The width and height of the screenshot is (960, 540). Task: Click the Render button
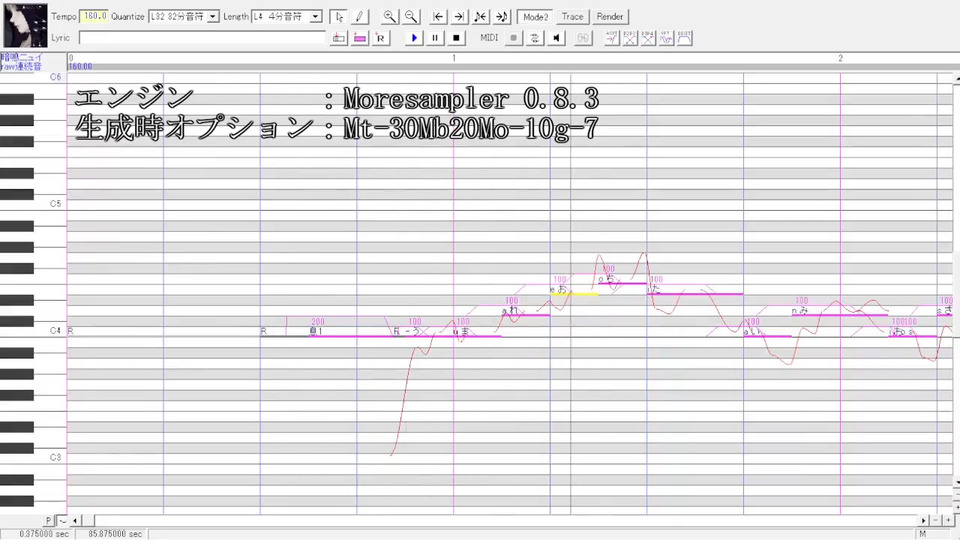[610, 17]
